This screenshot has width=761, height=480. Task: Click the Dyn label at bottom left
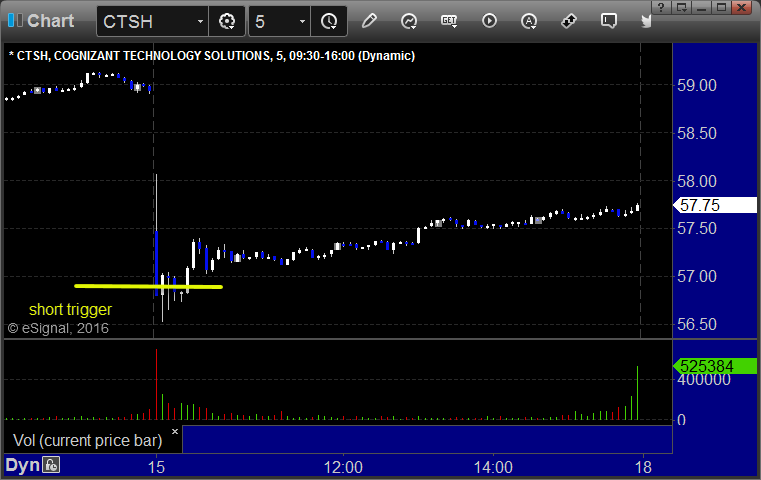22,465
